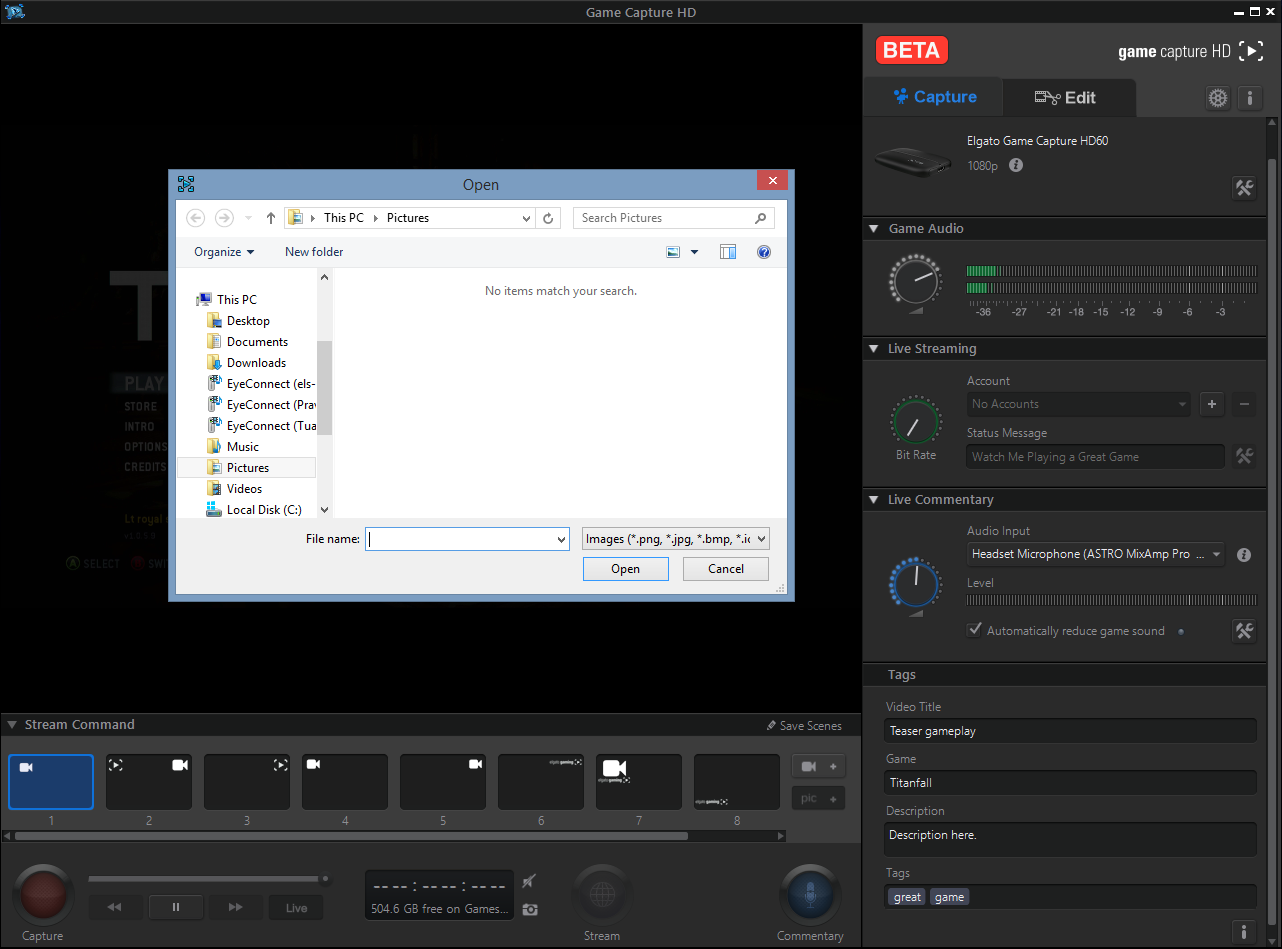Toggle the preview pane in Open dialog
The width and height of the screenshot is (1282, 949).
coord(728,252)
